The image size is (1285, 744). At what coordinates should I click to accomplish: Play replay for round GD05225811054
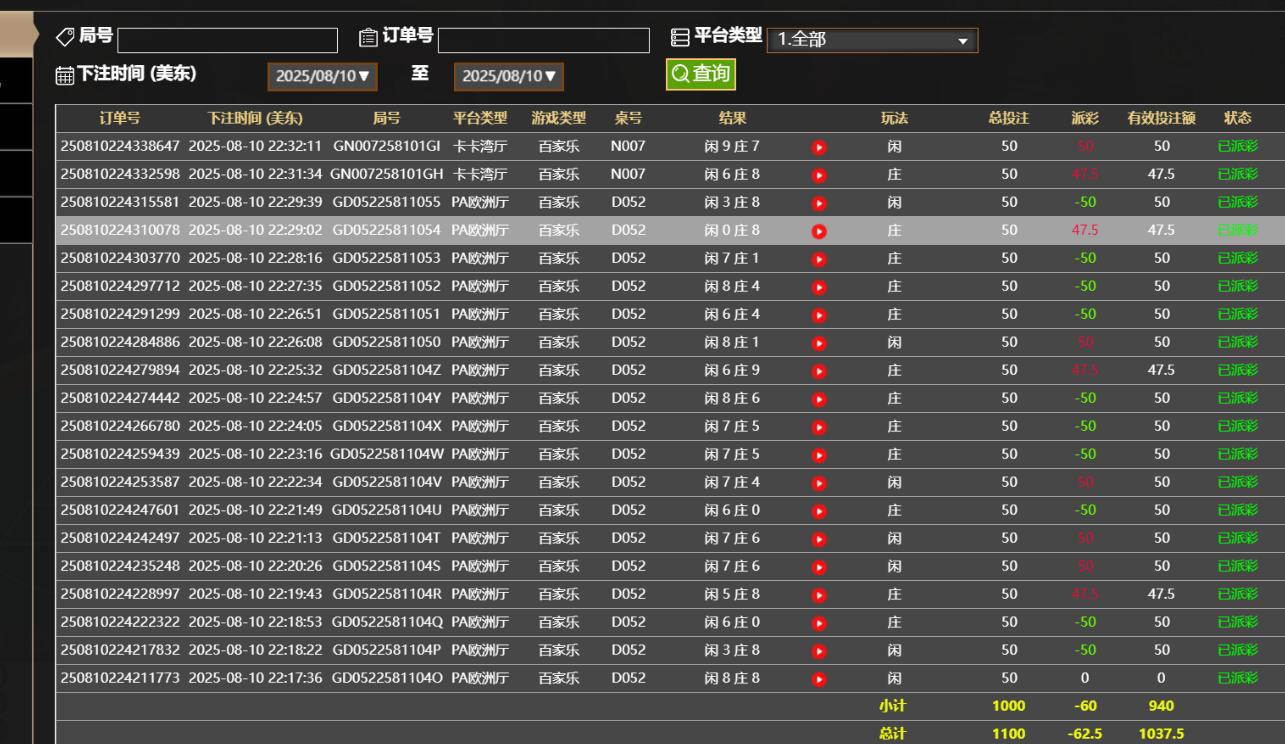click(819, 231)
